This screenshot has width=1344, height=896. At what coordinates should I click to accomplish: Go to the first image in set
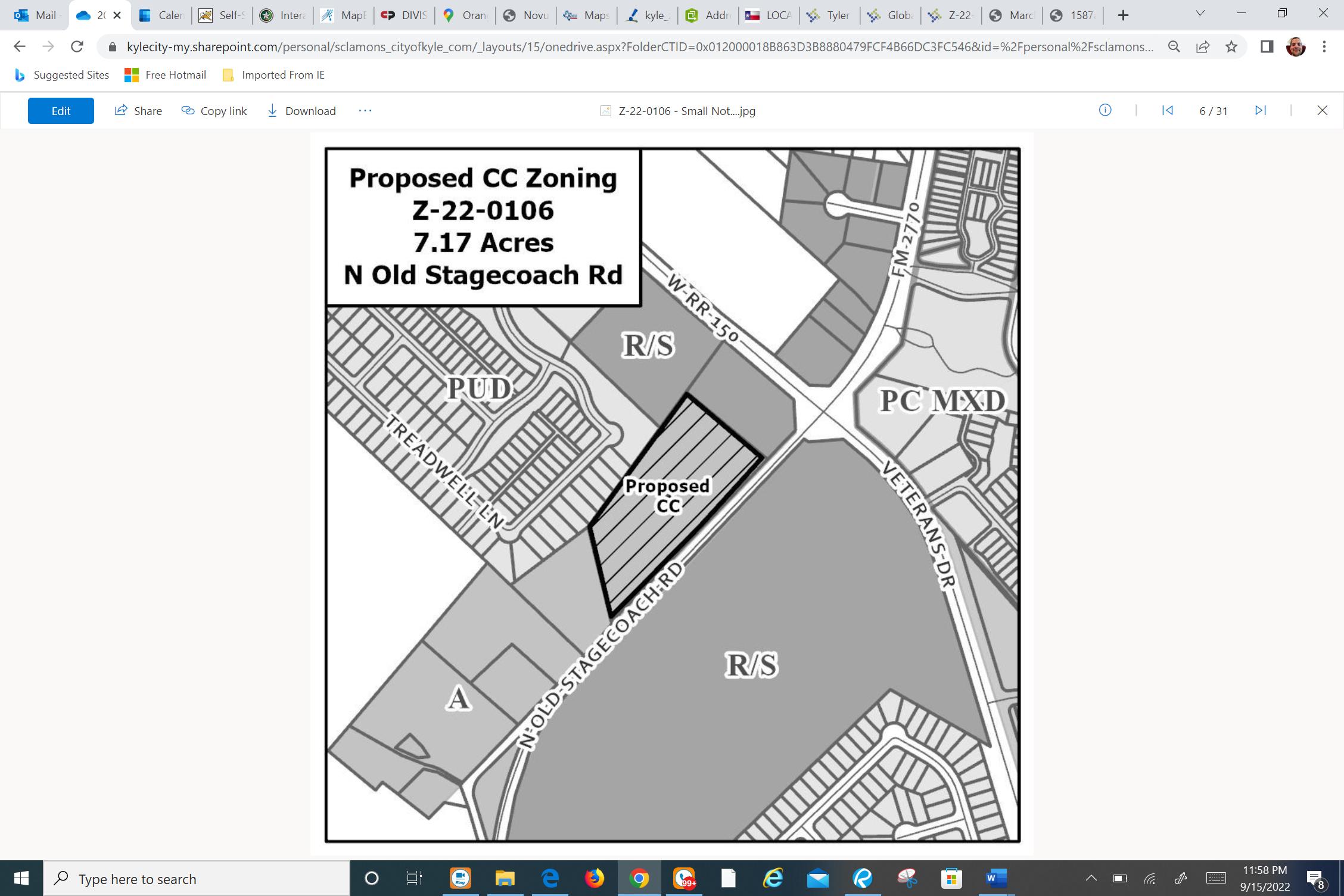tap(1168, 110)
